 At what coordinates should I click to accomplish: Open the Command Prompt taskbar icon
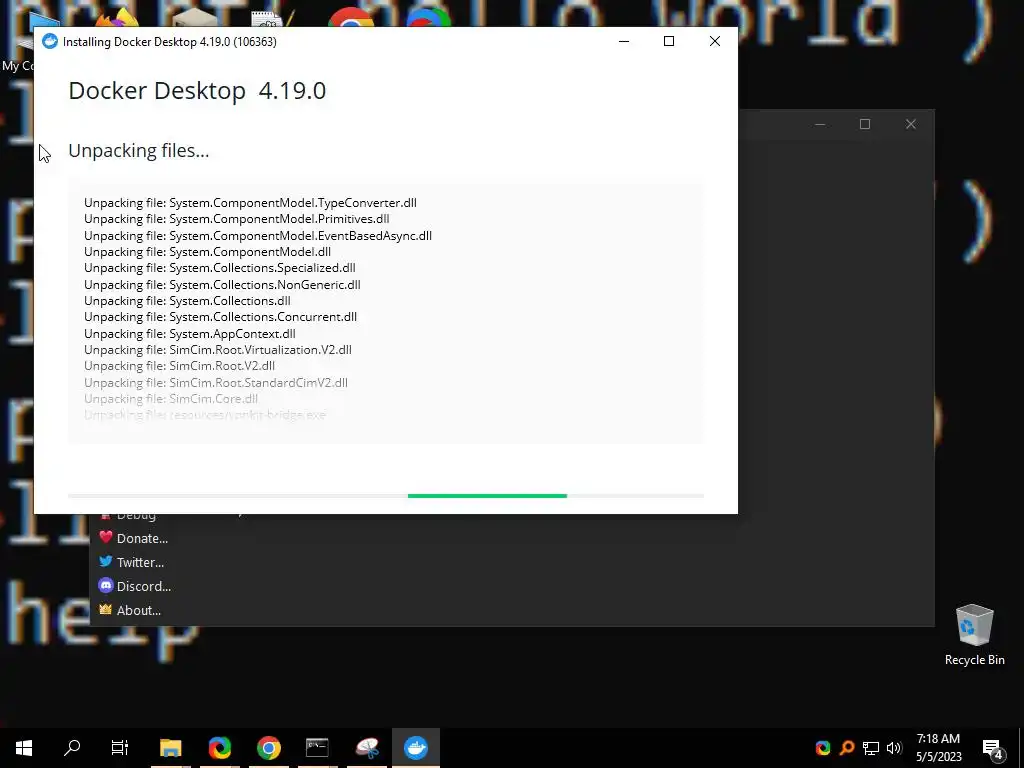pos(317,748)
